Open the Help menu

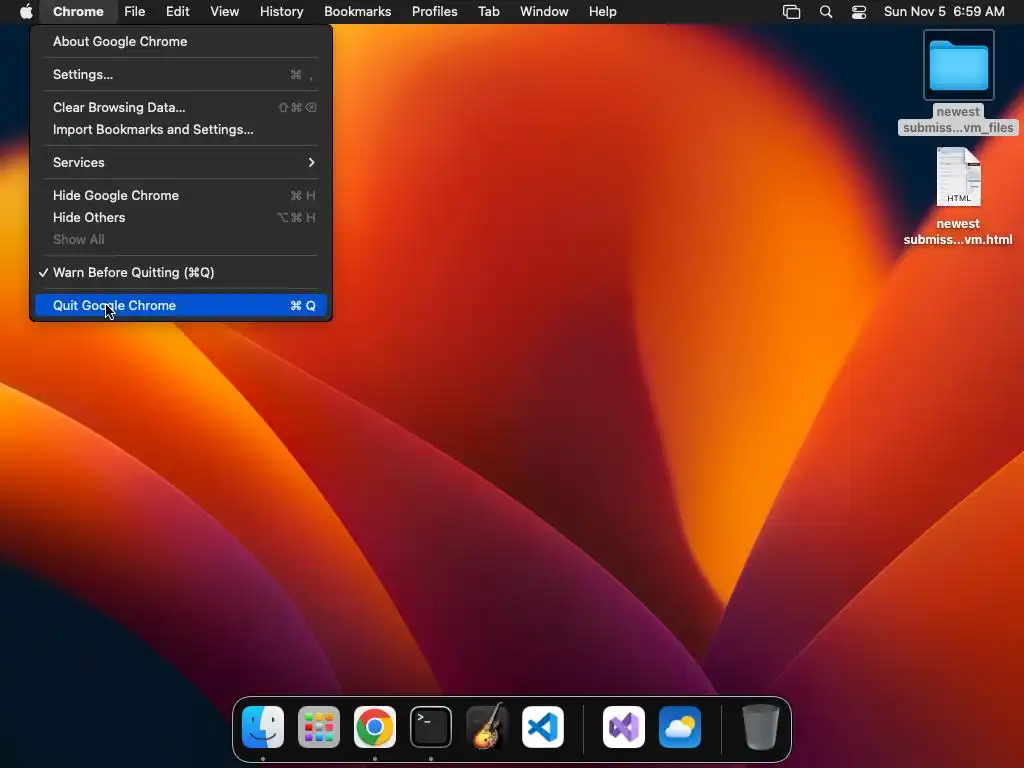(602, 12)
